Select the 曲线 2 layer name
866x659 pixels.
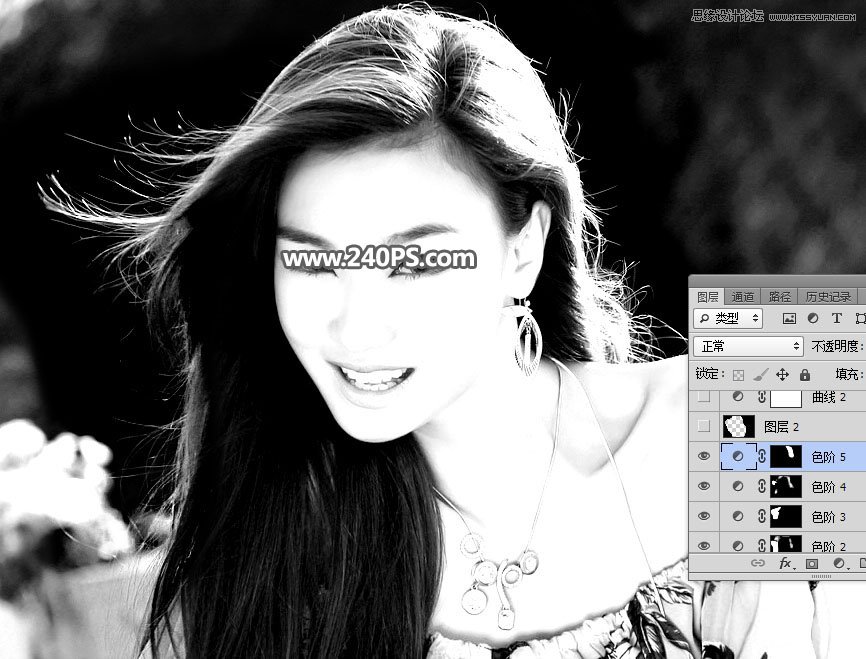pyautogui.click(x=828, y=397)
